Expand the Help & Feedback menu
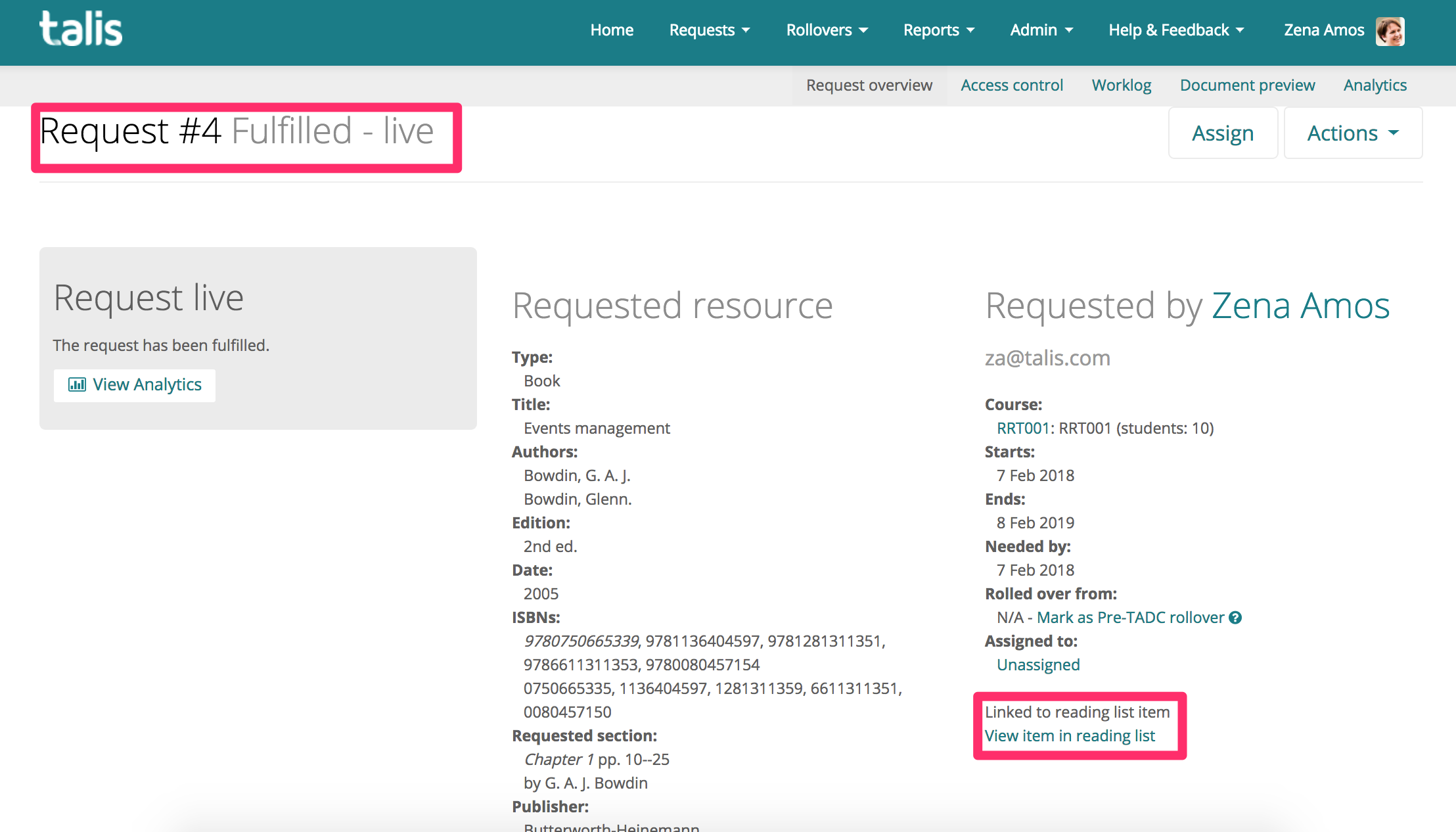Viewport: 1456px width, 832px height. [1175, 30]
